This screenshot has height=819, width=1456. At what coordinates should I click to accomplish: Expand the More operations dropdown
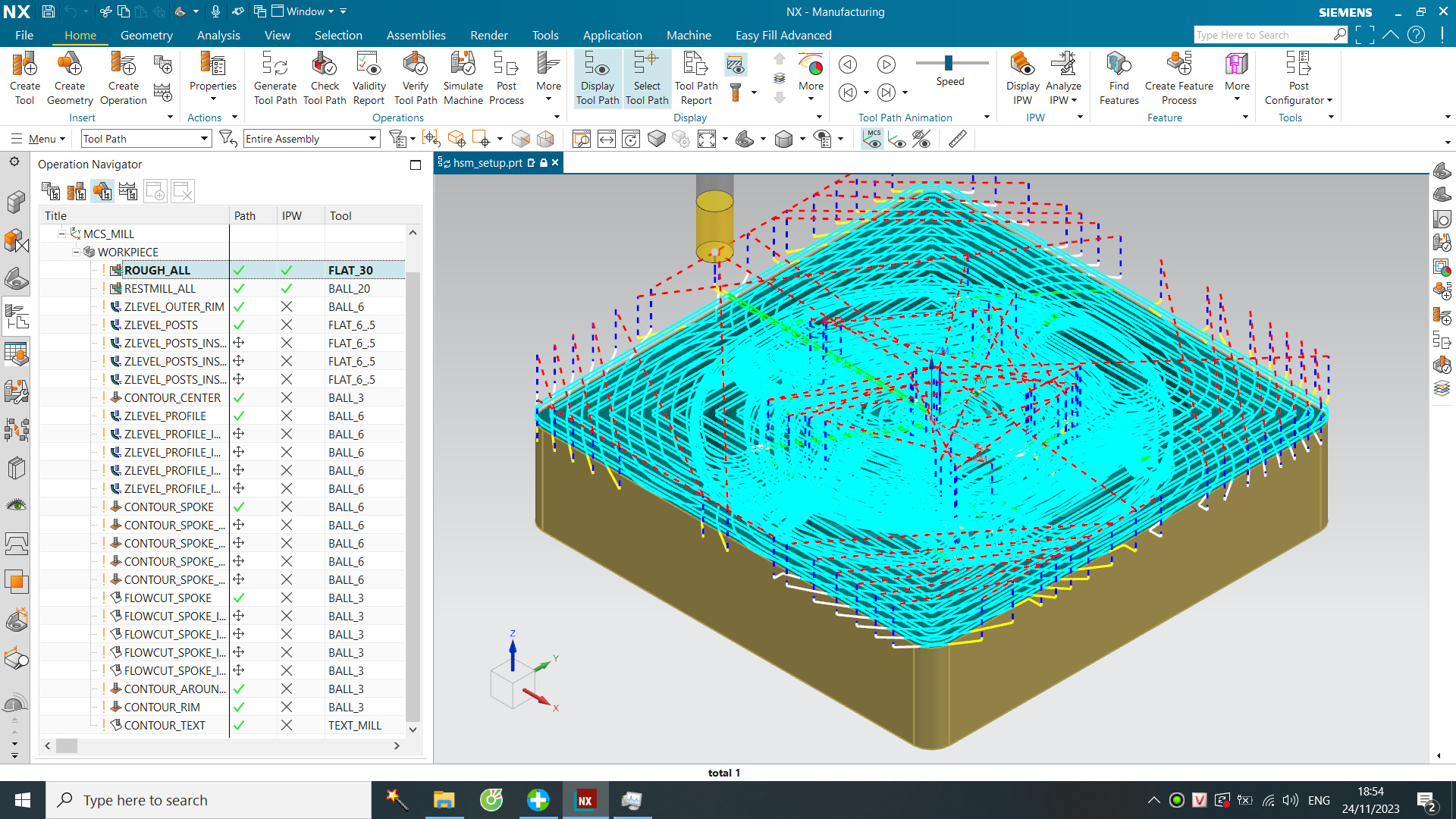point(548,78)
